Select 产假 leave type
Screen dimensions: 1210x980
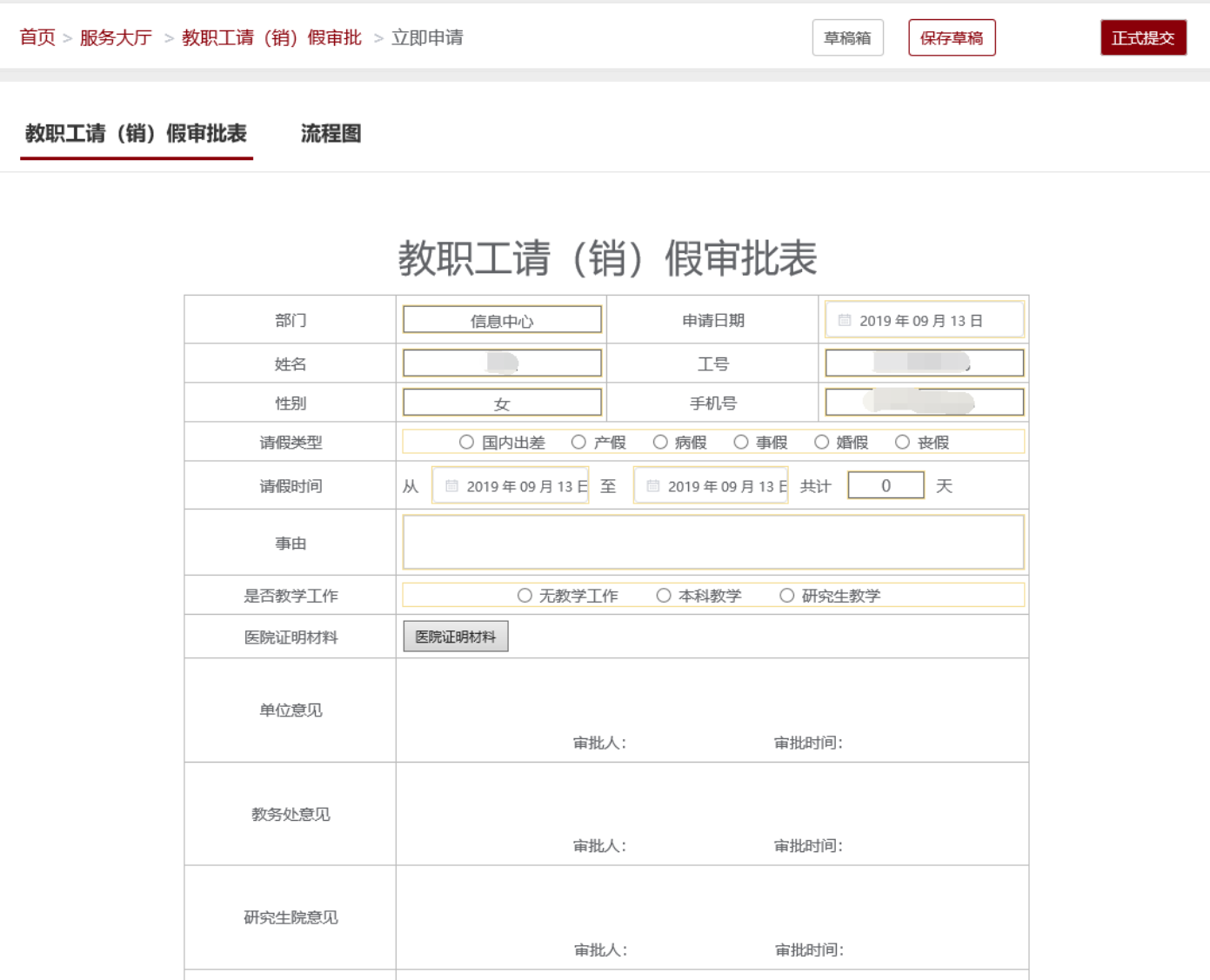point(578,442)
